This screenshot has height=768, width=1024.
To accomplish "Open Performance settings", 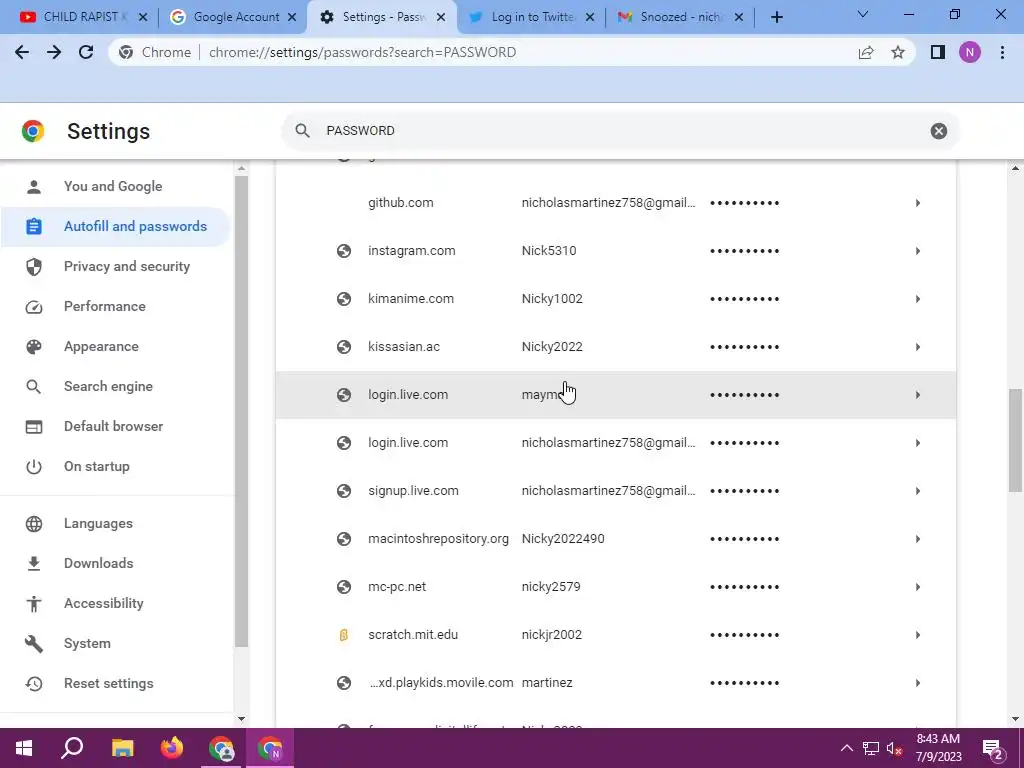I will pos(115,306).
